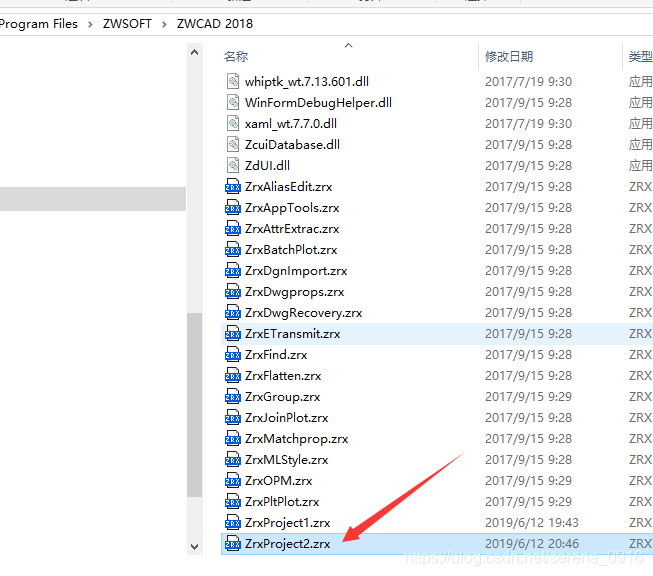653x576 pixels.
Task: Click the ZRX icon of ZrxDwgprops.zrx
Action: coord(233,291)
